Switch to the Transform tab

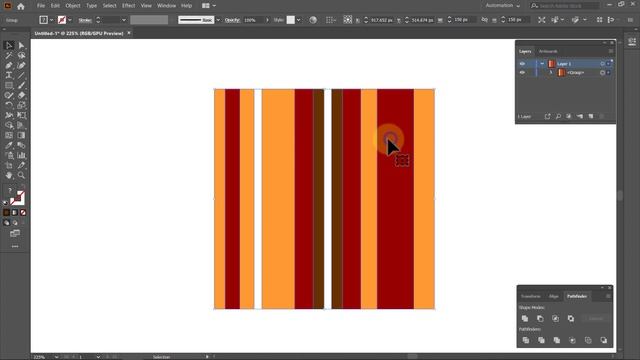pos(531,296)
